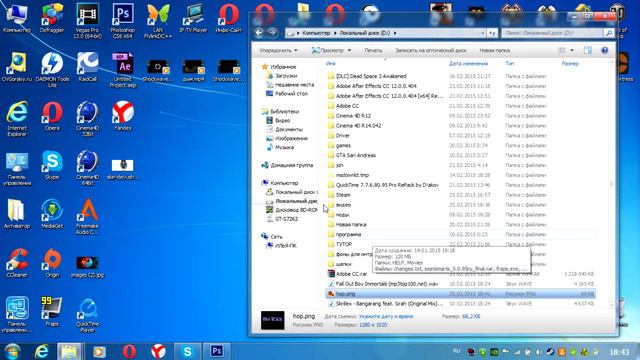Select the Steam folder row
This screenshot has width=640, height=360.
(x=460, y=195)
